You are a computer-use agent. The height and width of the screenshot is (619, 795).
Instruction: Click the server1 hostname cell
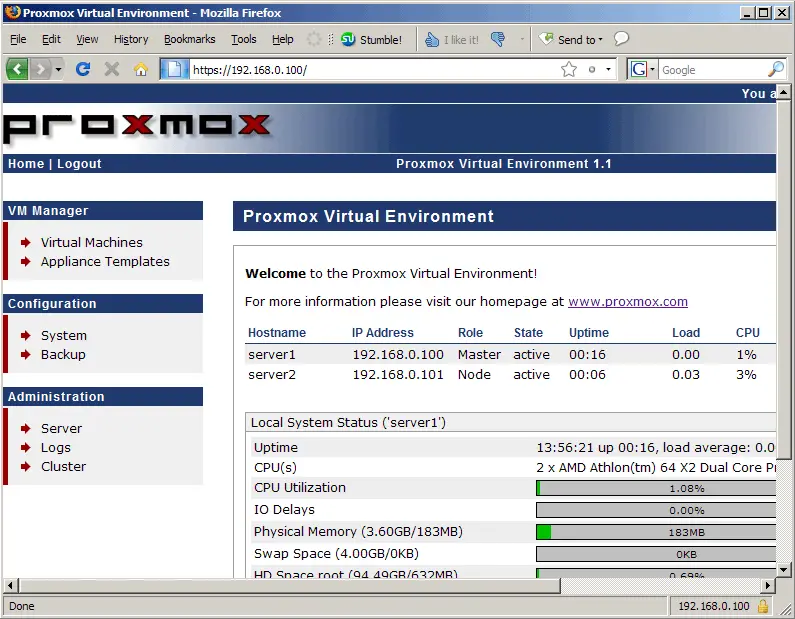coord(272,354)
